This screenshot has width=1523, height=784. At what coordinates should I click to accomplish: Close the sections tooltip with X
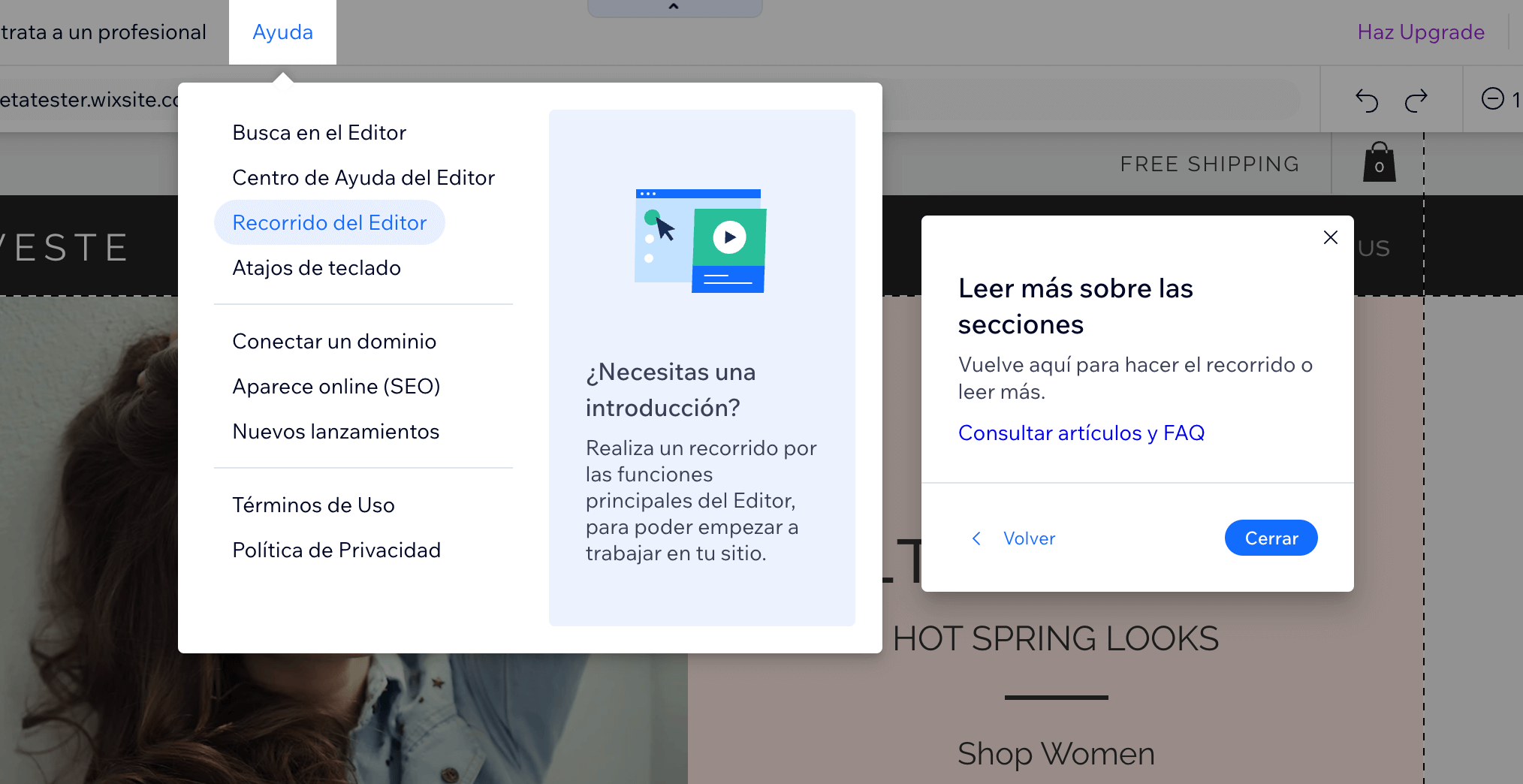click(x=1330, y=237)
